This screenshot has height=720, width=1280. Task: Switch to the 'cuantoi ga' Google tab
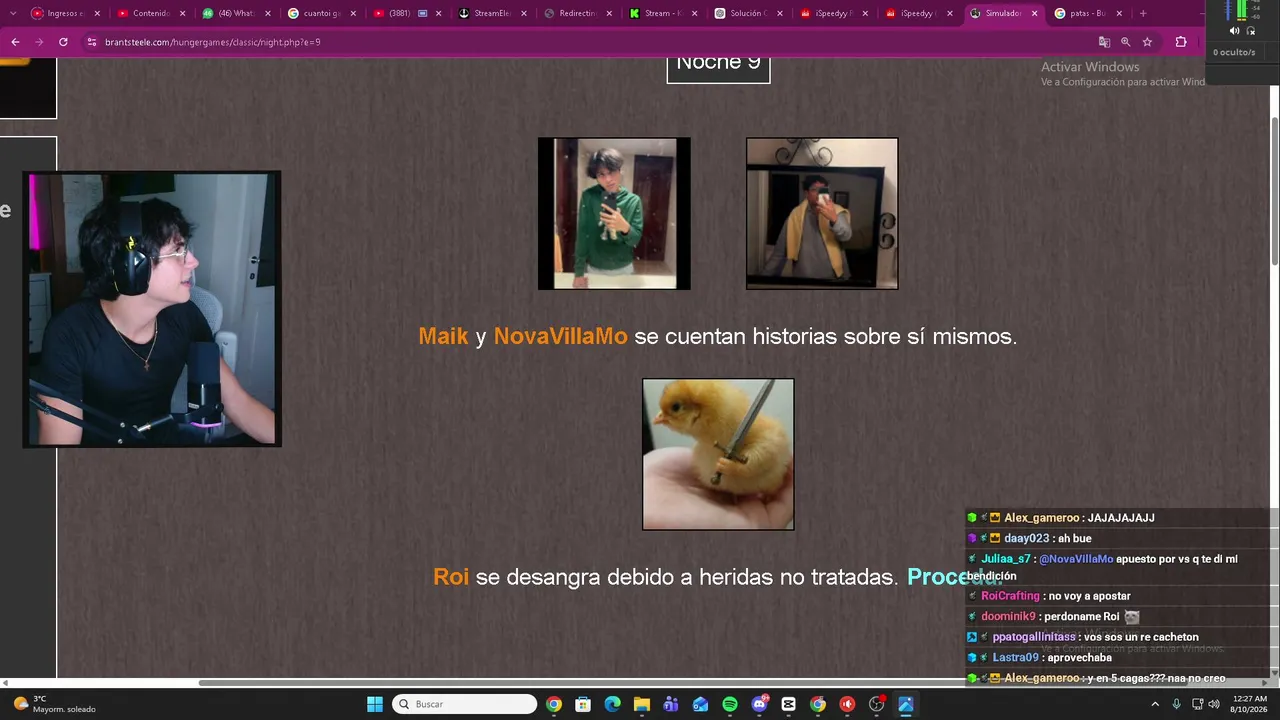(321, 13)
